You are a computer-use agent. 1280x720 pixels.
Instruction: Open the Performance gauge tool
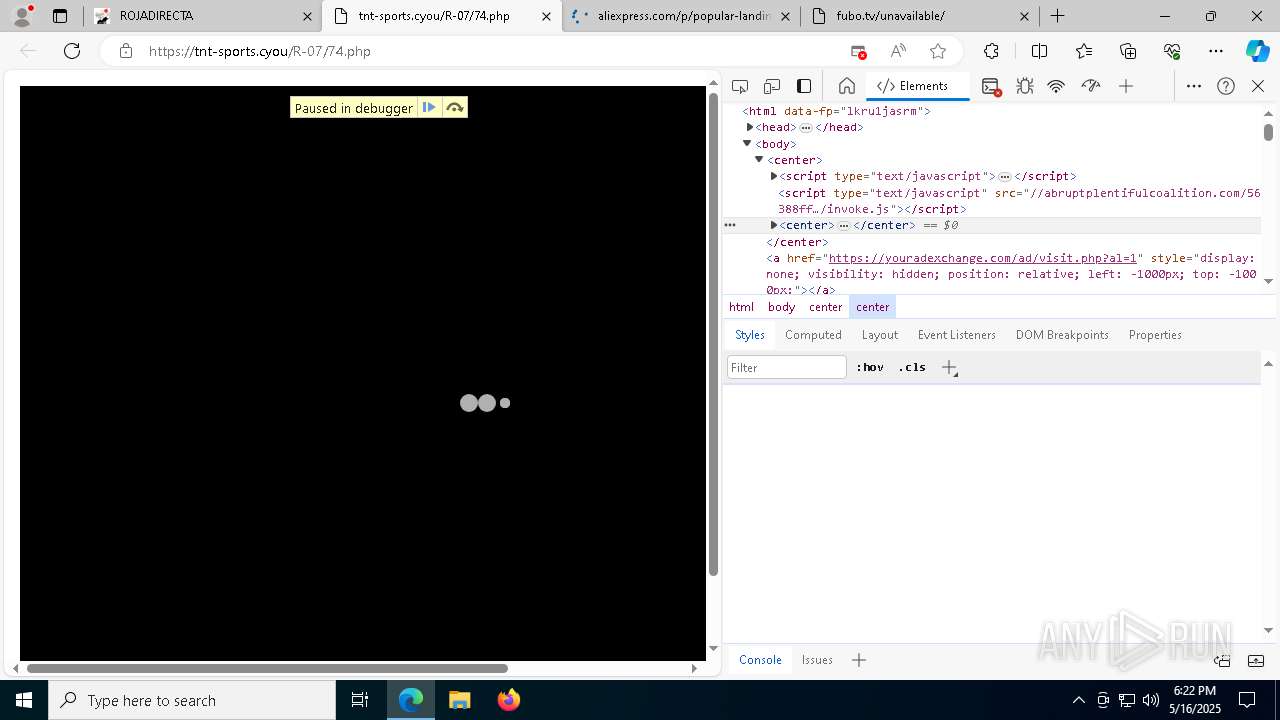pyautogui.click(x=1091, y=86)
